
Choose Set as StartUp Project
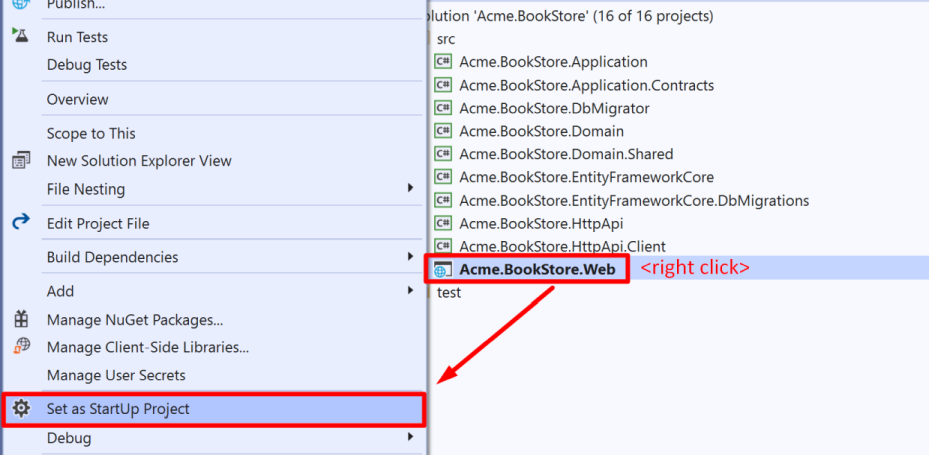point(118,409)
